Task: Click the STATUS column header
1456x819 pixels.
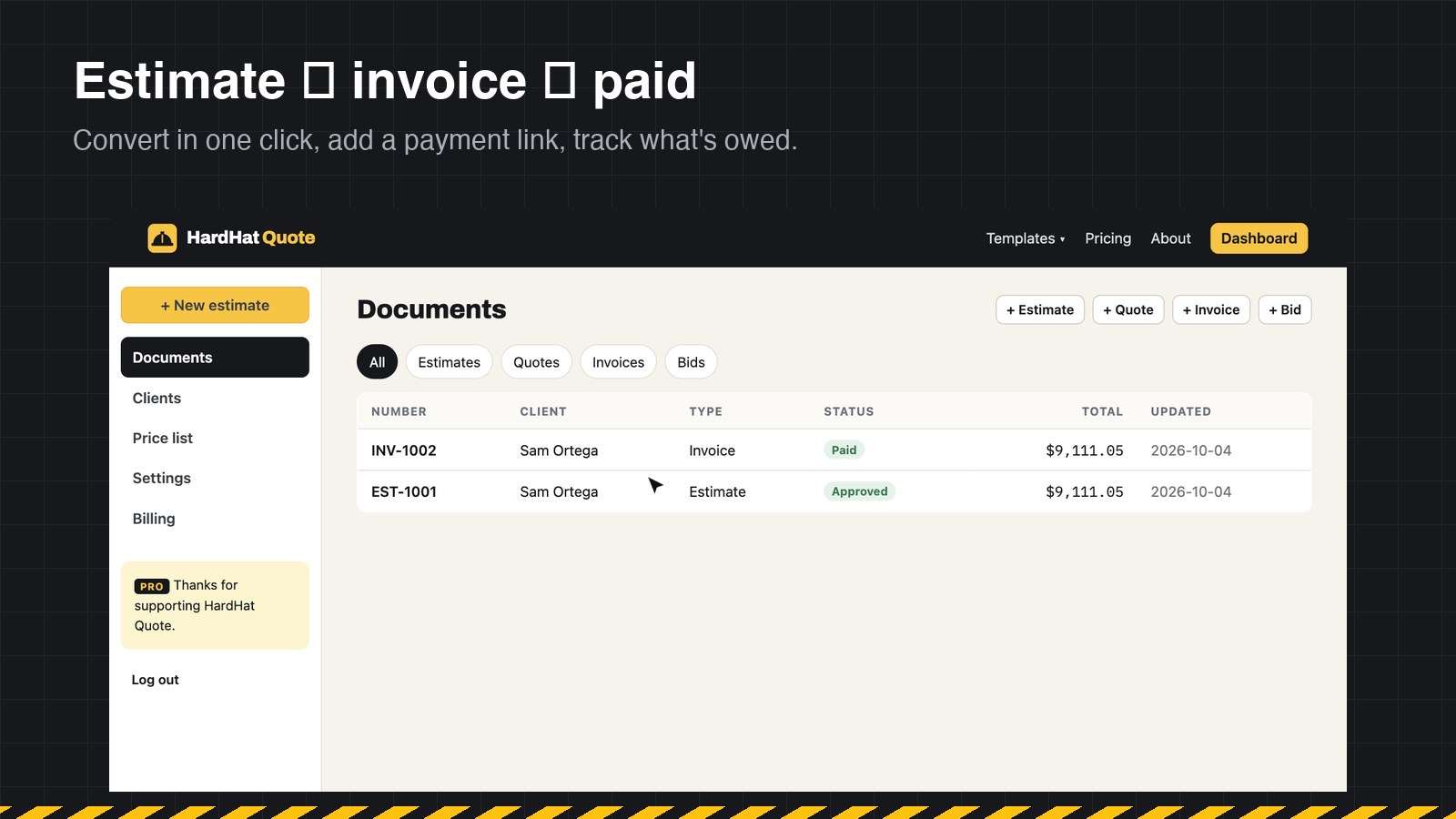Action: click(849, 411)
